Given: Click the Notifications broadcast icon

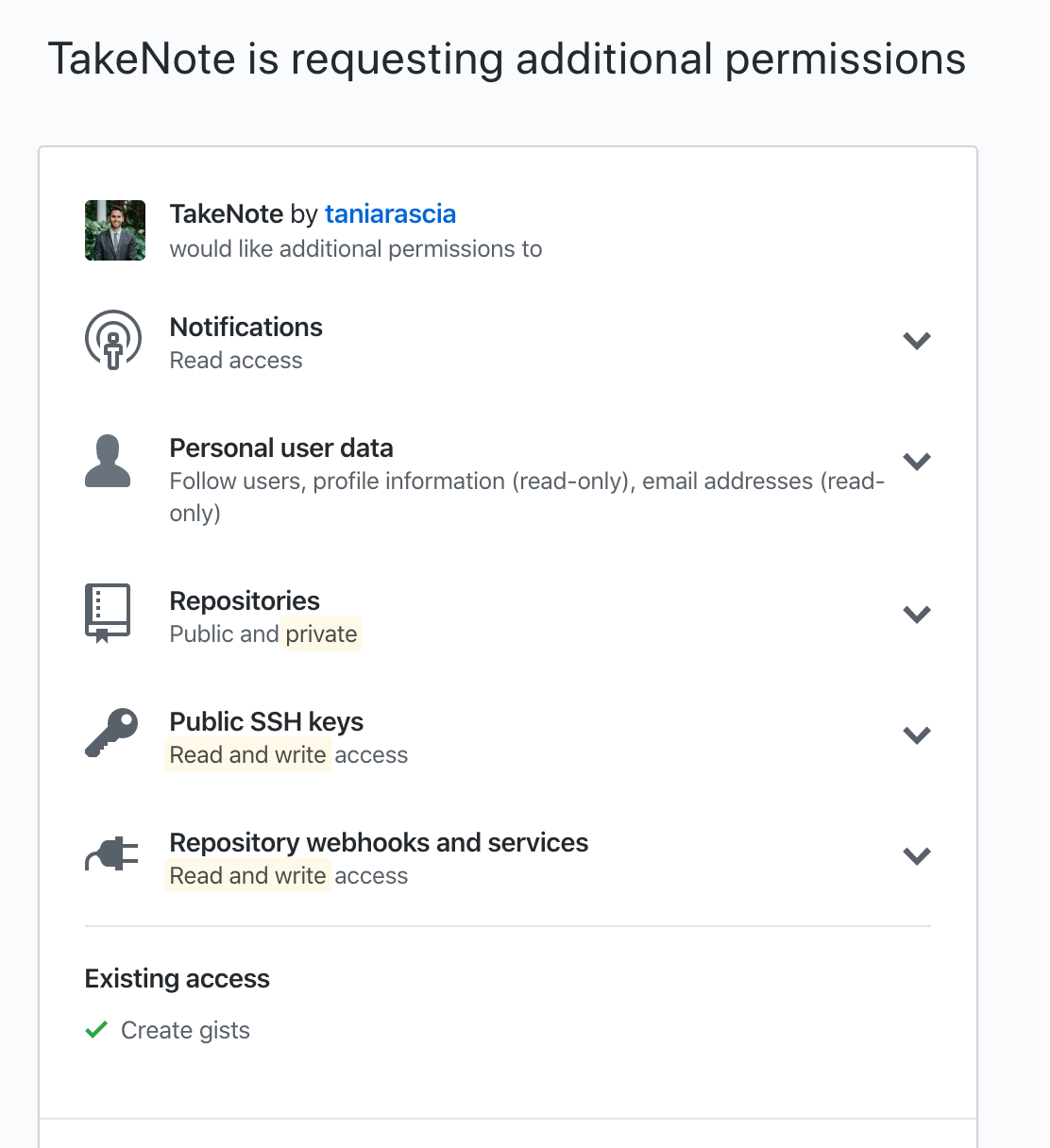Looking at the screenshot, I should point(112,340).
